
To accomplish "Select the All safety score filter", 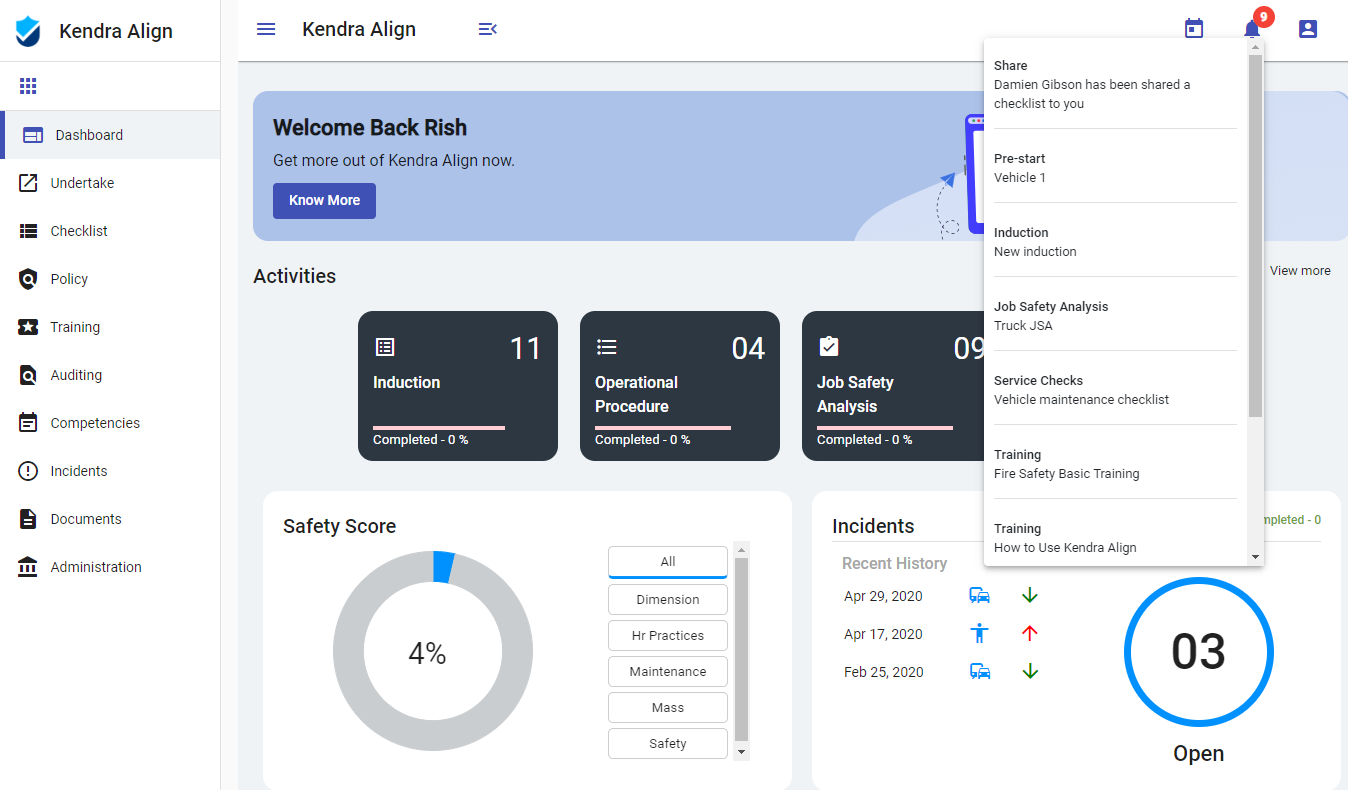I will [668, 562].
